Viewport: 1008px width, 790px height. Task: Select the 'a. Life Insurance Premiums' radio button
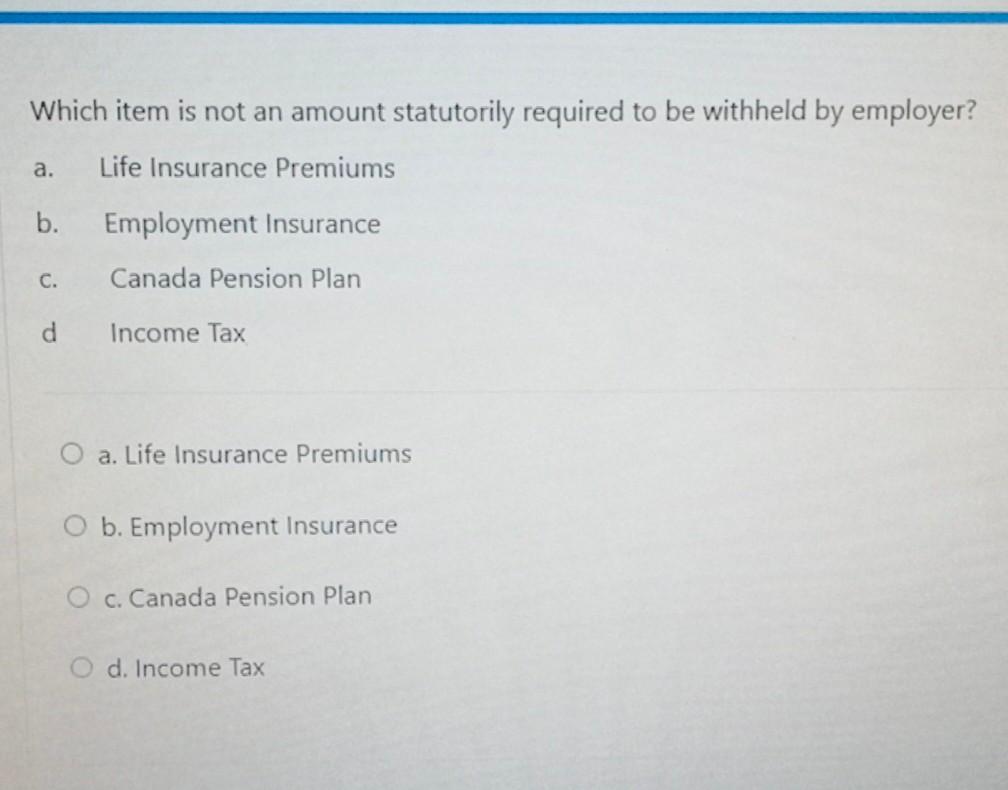pos(72,453)
